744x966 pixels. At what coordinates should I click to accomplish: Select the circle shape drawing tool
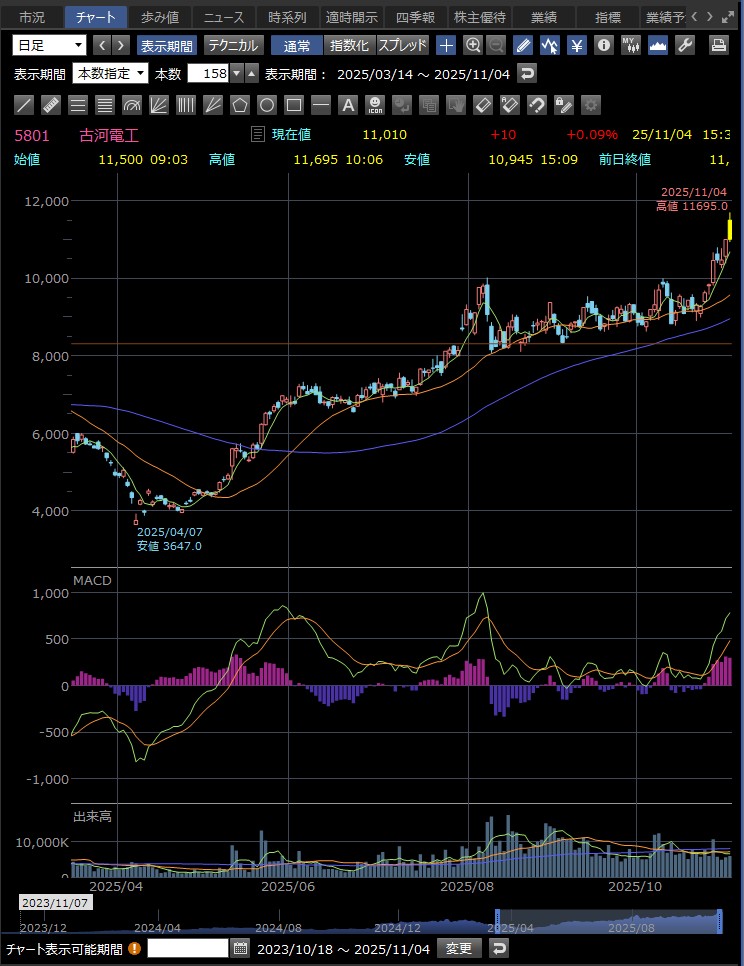(267, 105)
